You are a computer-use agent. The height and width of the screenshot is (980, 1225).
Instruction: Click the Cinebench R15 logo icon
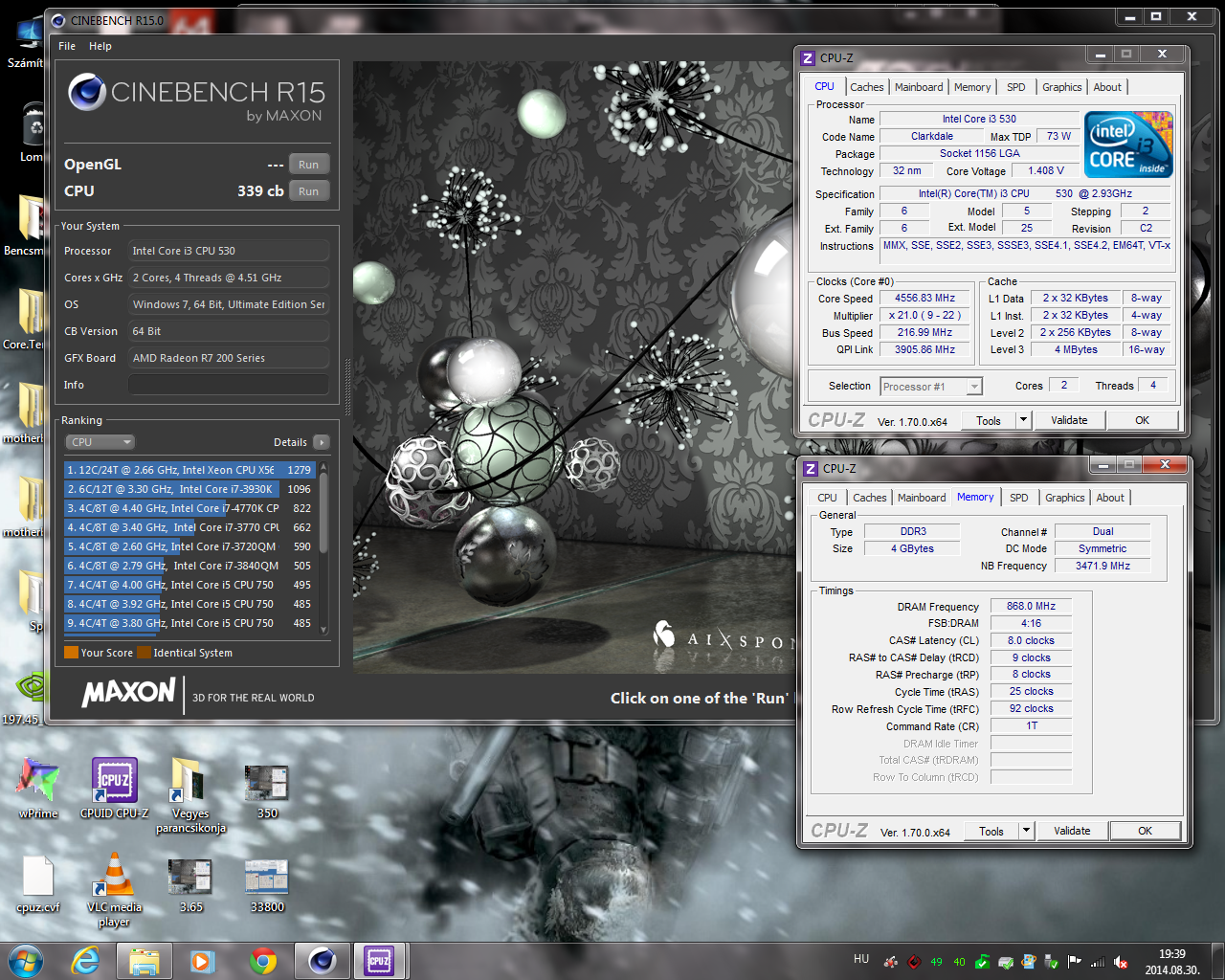coord(87,92)
